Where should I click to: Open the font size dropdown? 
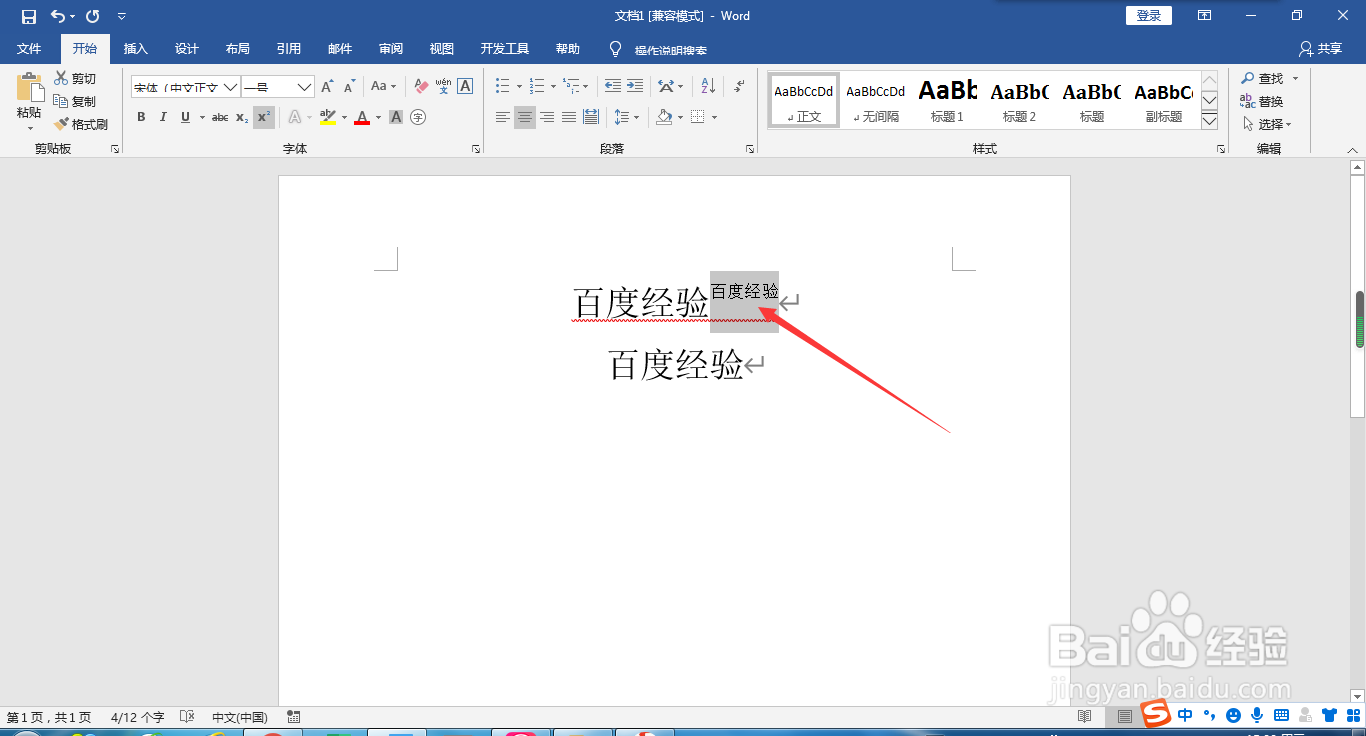click(x=305, y=87)
